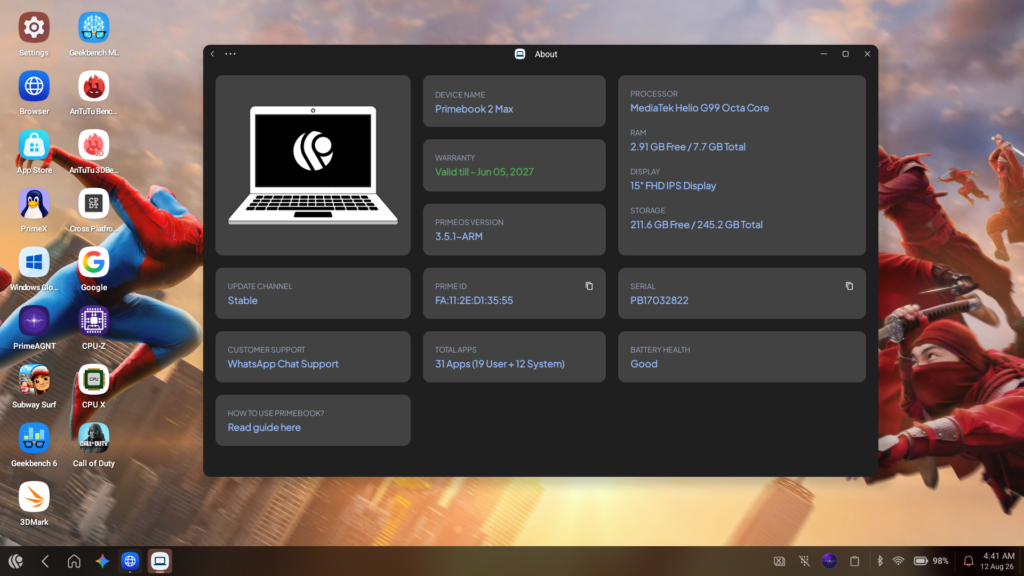Launch CPU X app
This screenshot has width=1024, height=576.
pos(93,380)
